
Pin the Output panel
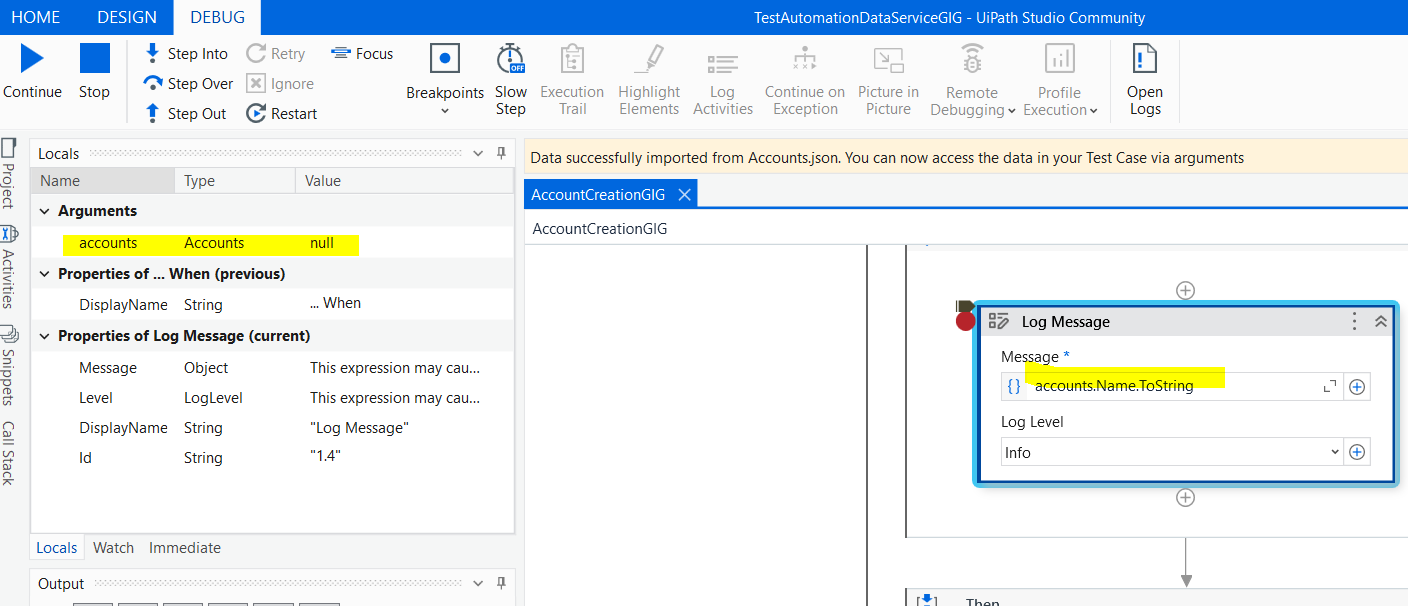501,583
